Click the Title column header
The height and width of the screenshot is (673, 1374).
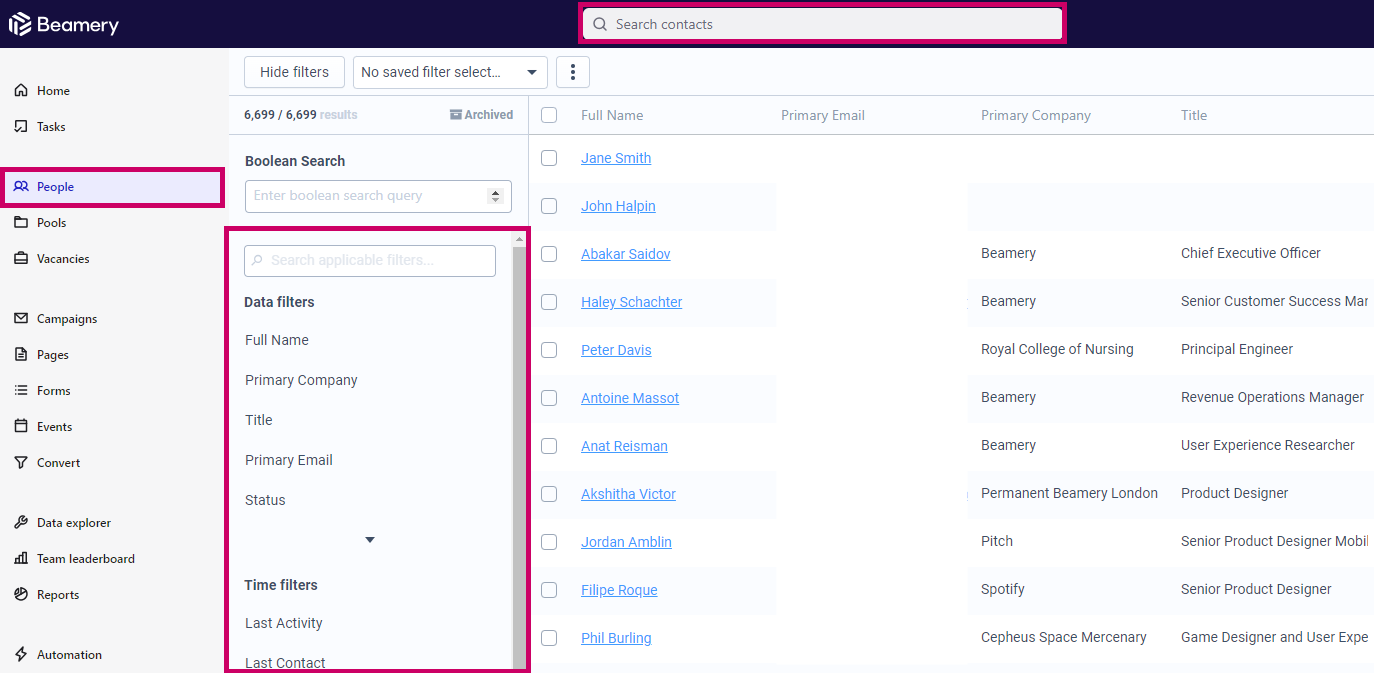click(1194, 115)
